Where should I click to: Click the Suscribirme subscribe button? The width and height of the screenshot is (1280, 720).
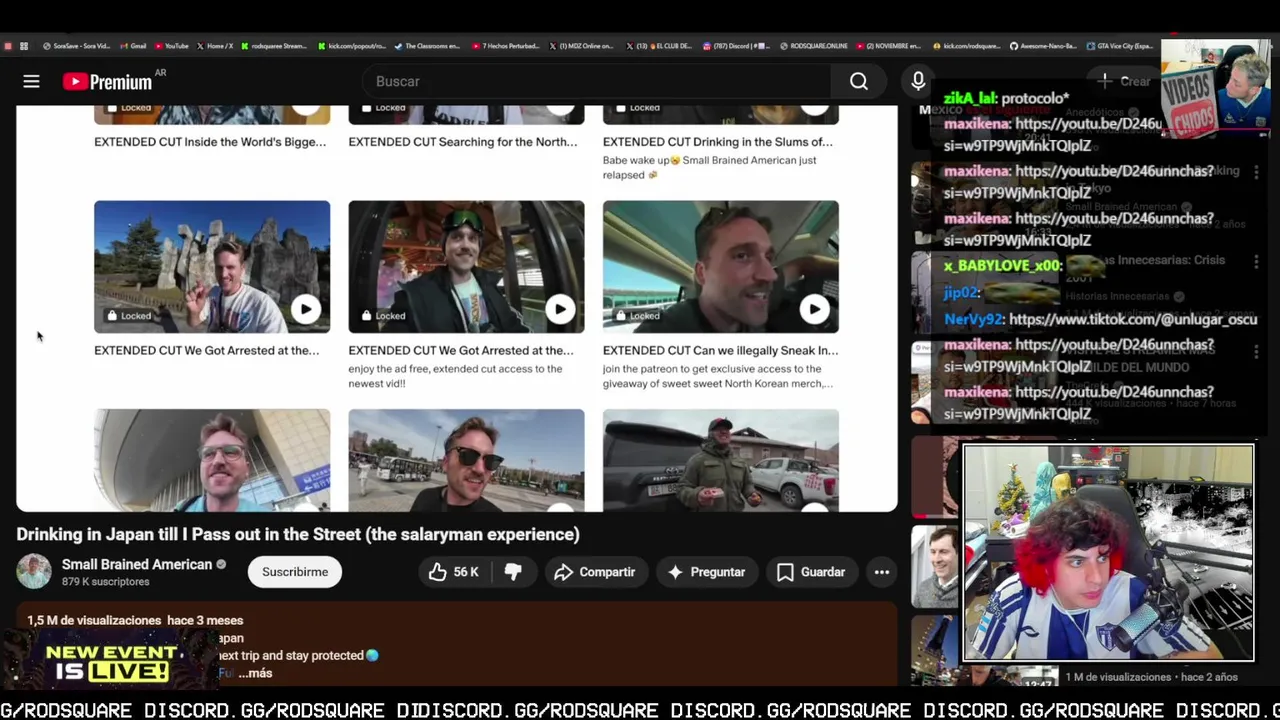295,572
